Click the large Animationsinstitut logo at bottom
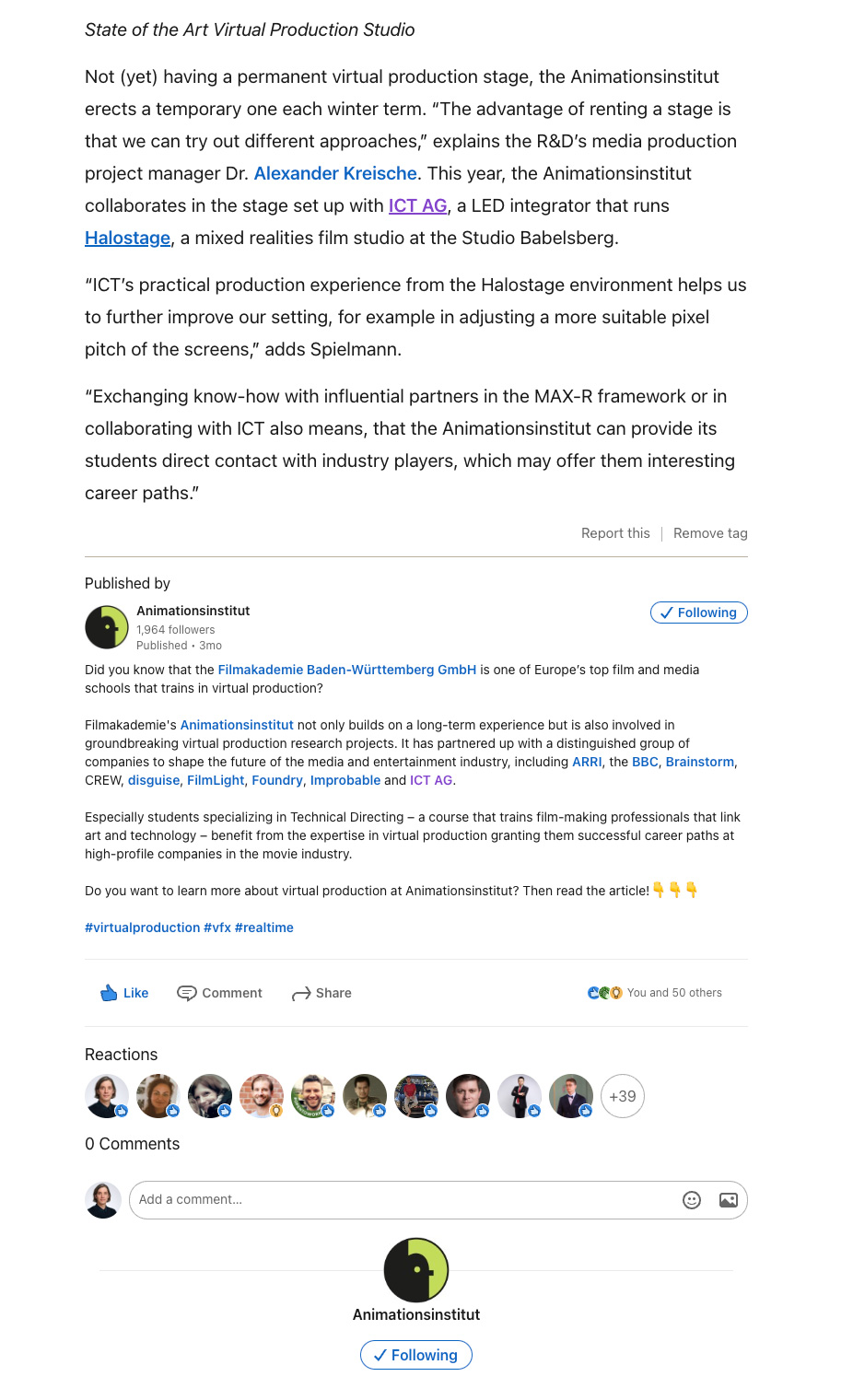This screenshot has width=853, height=1400. point(416,1270)
